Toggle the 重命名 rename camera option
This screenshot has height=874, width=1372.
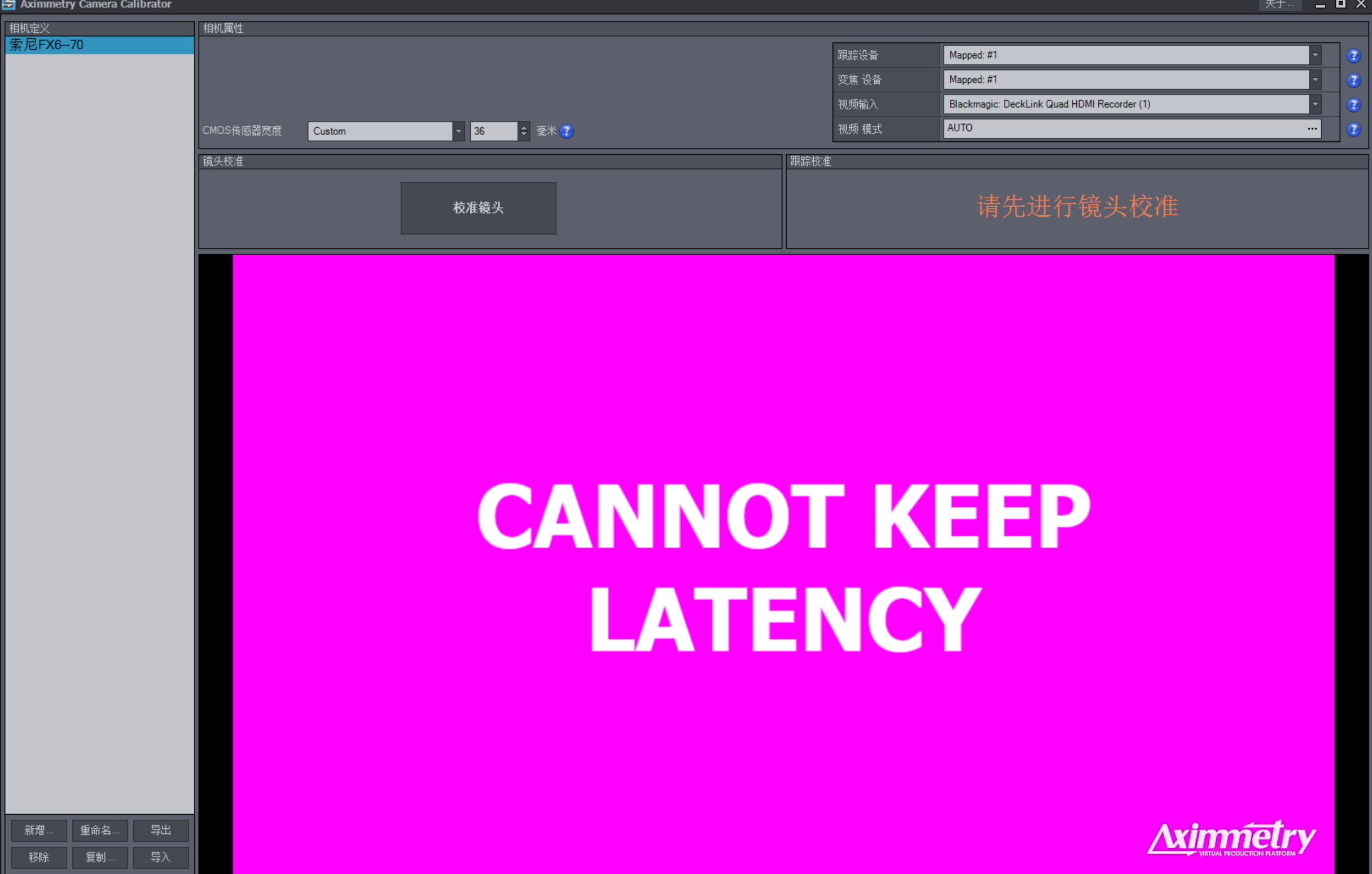pyautogui.click(x=99, y=830)
